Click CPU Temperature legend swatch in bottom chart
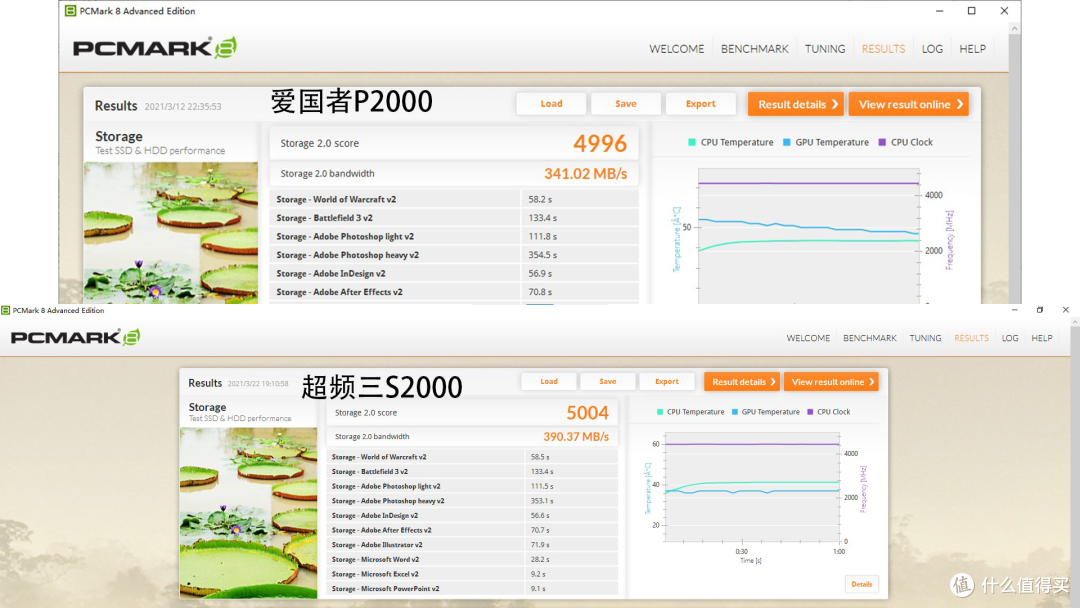The width and height of the screenshot is (1080, 608). [x=660, y=412]
